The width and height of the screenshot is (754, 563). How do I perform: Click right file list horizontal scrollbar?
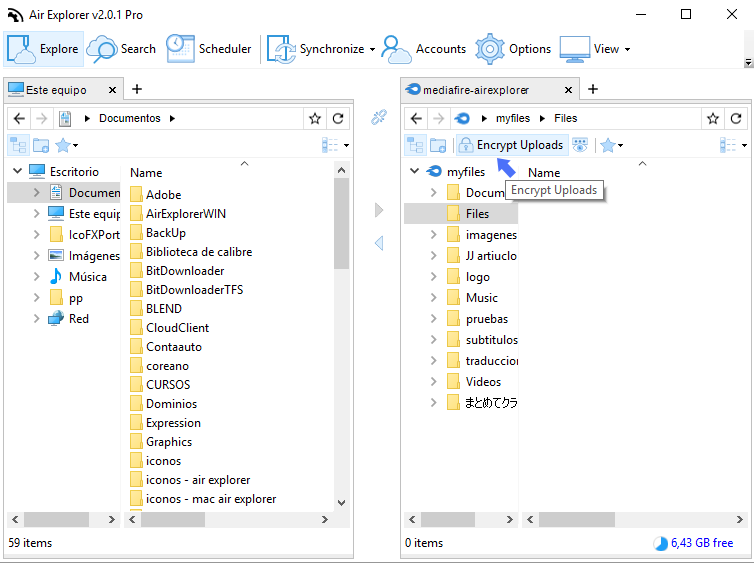point(577,519)
